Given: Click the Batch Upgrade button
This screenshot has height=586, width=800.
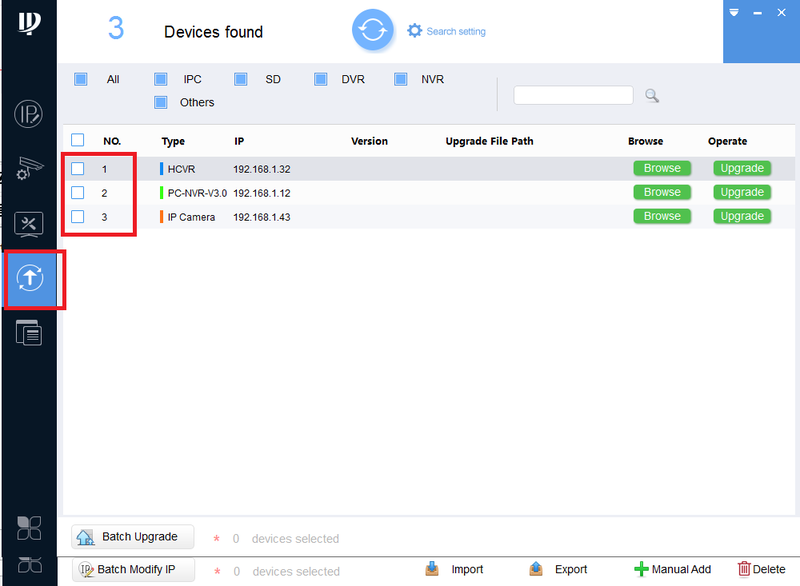Looking at the screenshot, I should coord(133,537).
